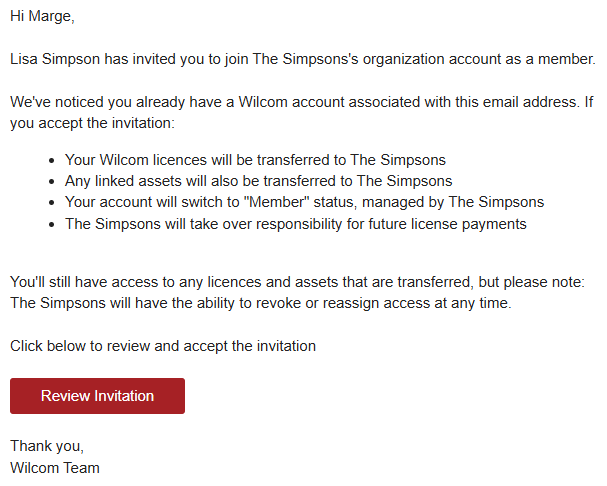Click the name "Lisa Simpson" in the invitation sentence

click(55, 59)
